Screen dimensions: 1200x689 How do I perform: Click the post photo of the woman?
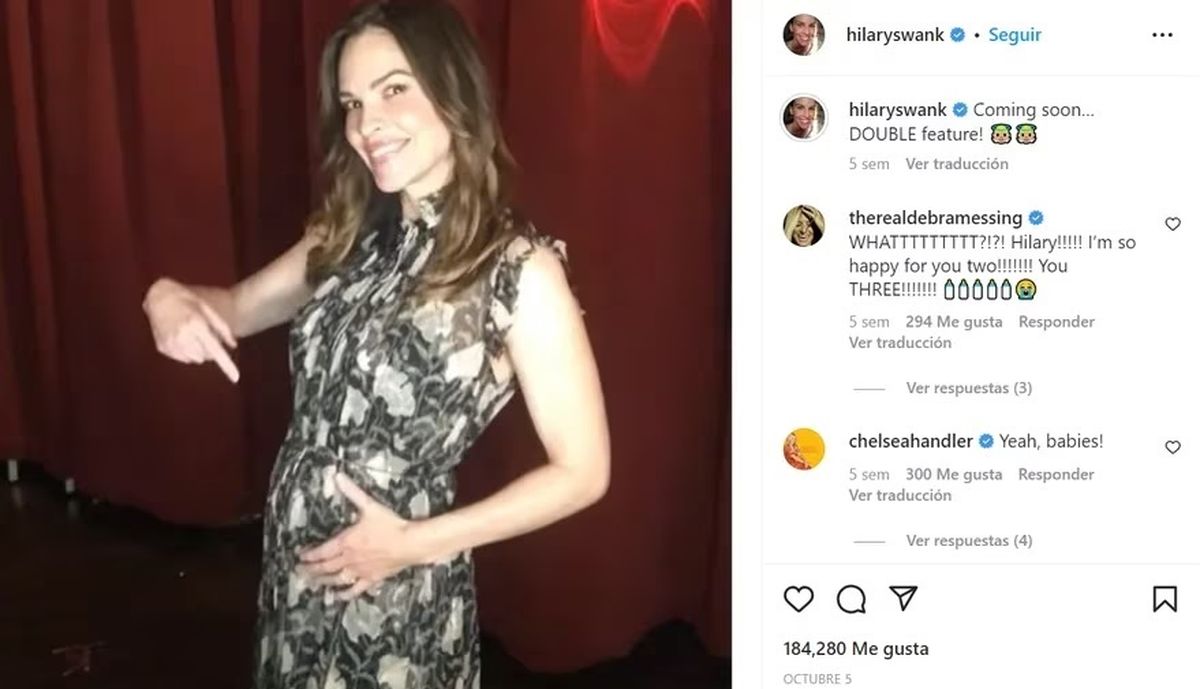(x=365, y=344)
